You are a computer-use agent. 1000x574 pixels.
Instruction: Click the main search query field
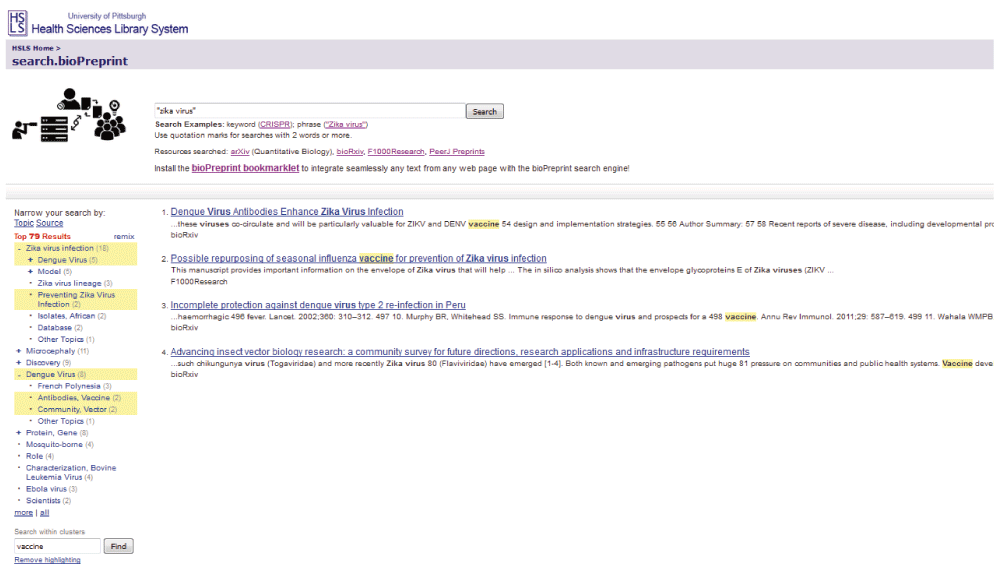point(309,112)
